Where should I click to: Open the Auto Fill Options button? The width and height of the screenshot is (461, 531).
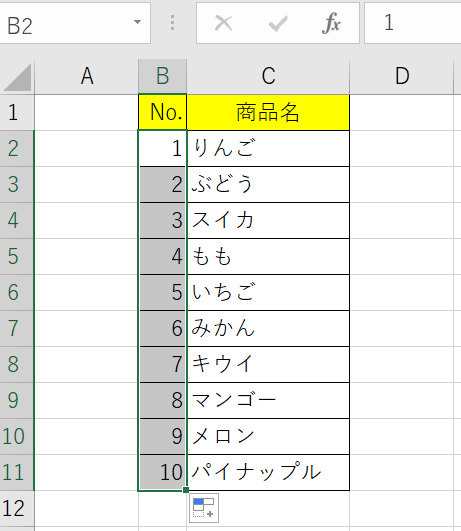point(204,508)
